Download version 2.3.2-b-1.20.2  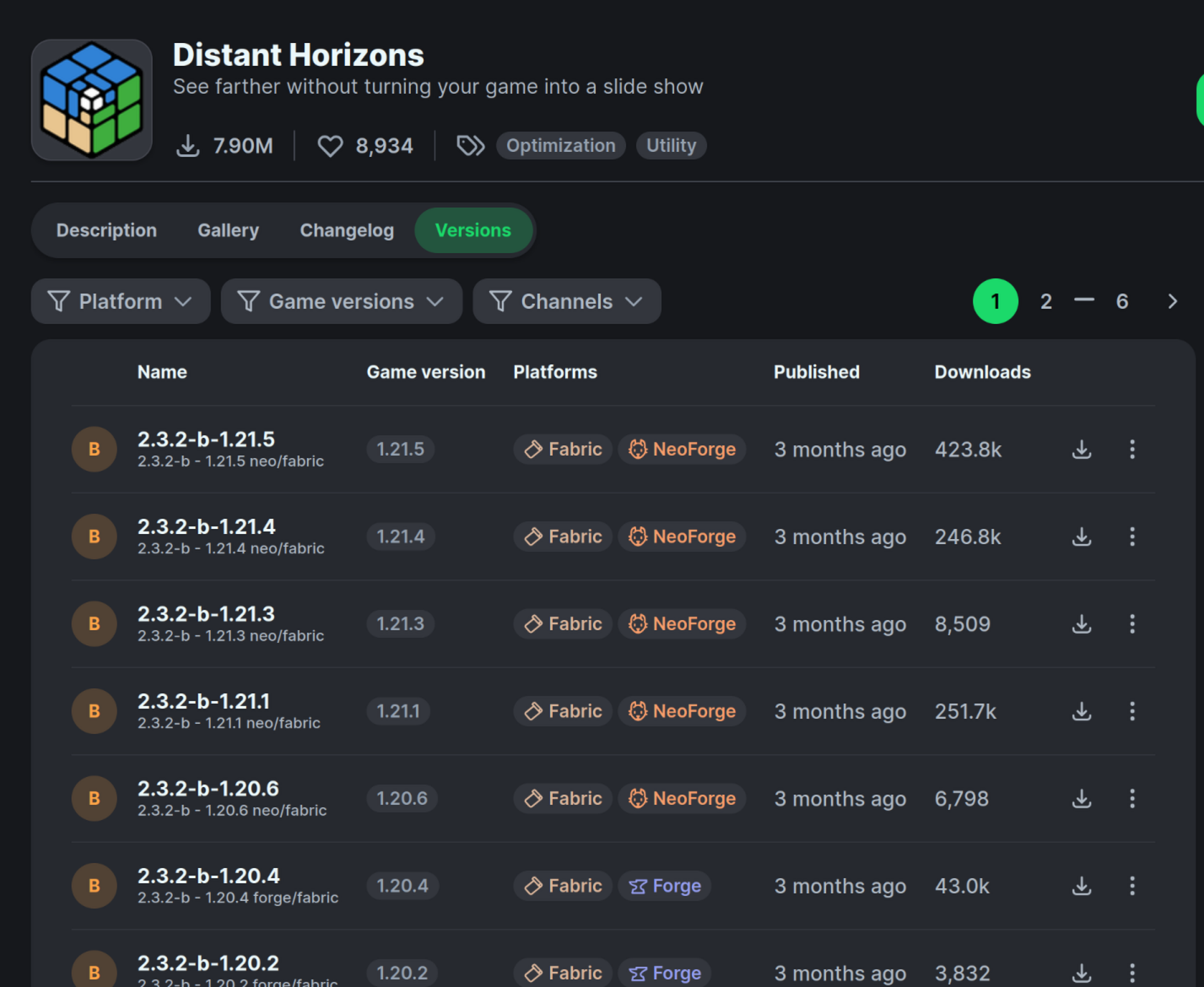pyautogui.click(x=1082, y=973)
